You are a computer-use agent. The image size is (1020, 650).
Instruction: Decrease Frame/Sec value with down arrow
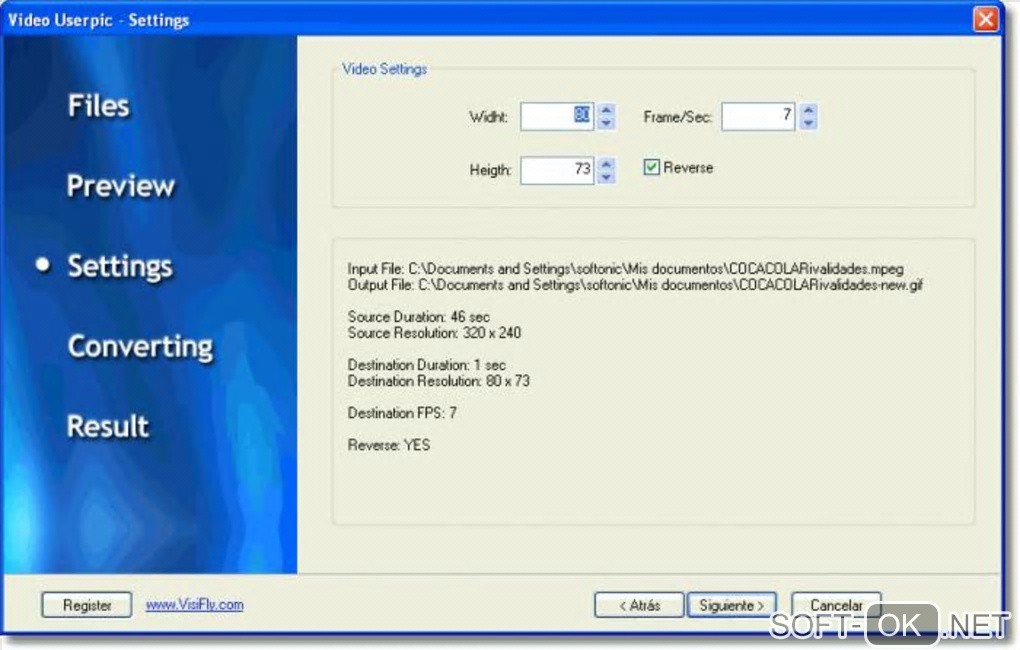point(808,123)
